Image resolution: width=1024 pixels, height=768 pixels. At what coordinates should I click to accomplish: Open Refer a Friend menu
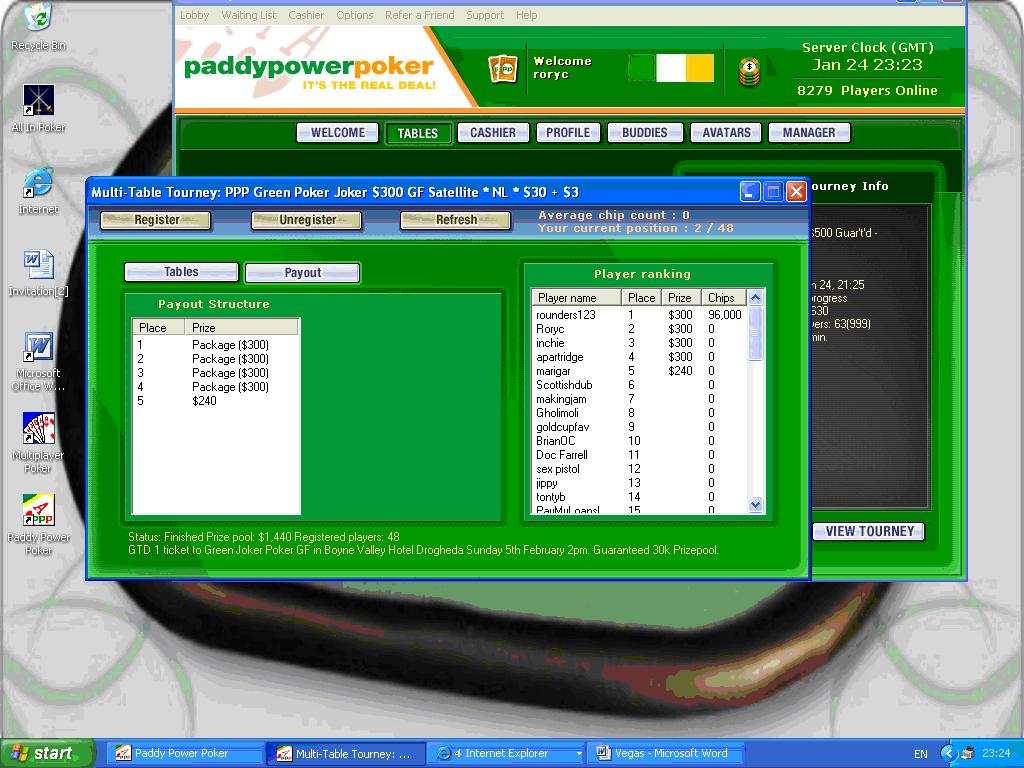click(419, 15)
